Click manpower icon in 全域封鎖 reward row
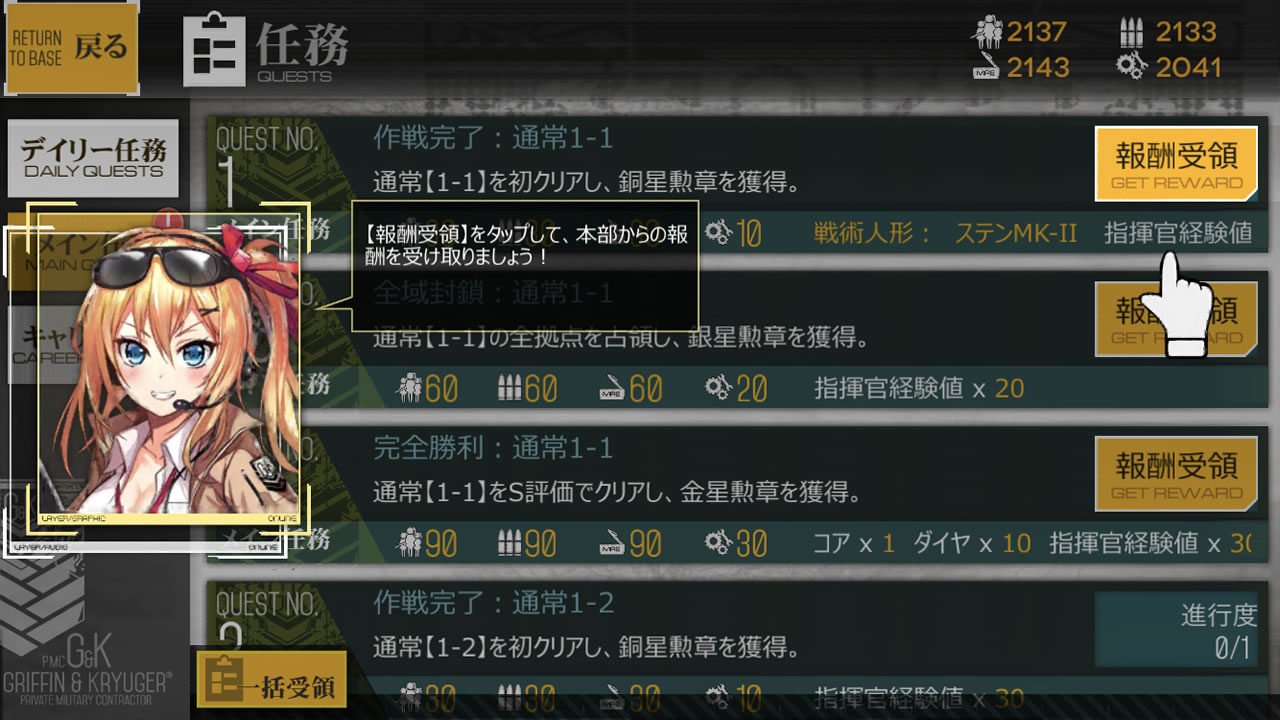 [410, 388]
